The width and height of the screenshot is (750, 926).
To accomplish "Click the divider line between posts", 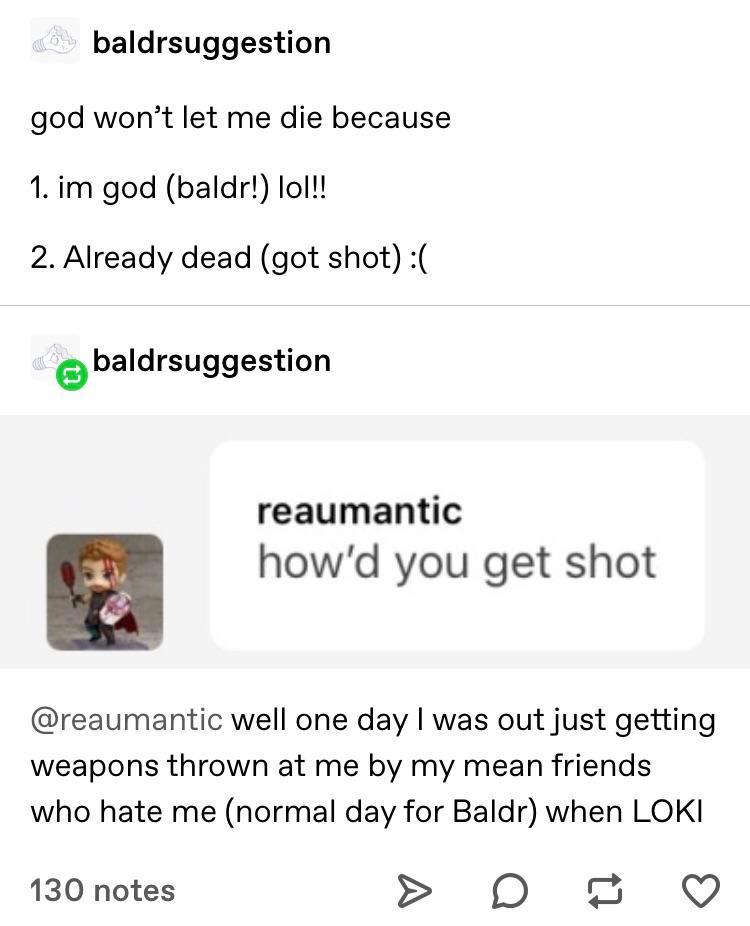I will coord(375,305).
